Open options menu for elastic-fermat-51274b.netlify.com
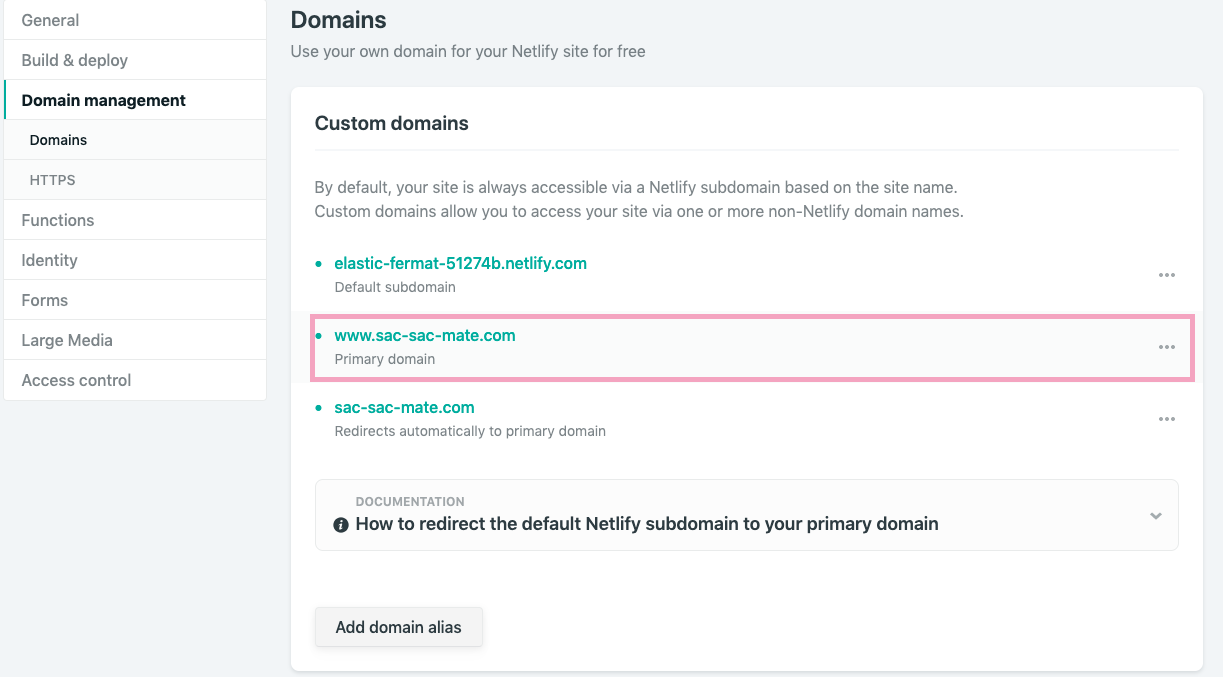This screenshot has height=677, width=1223. 1166,275
